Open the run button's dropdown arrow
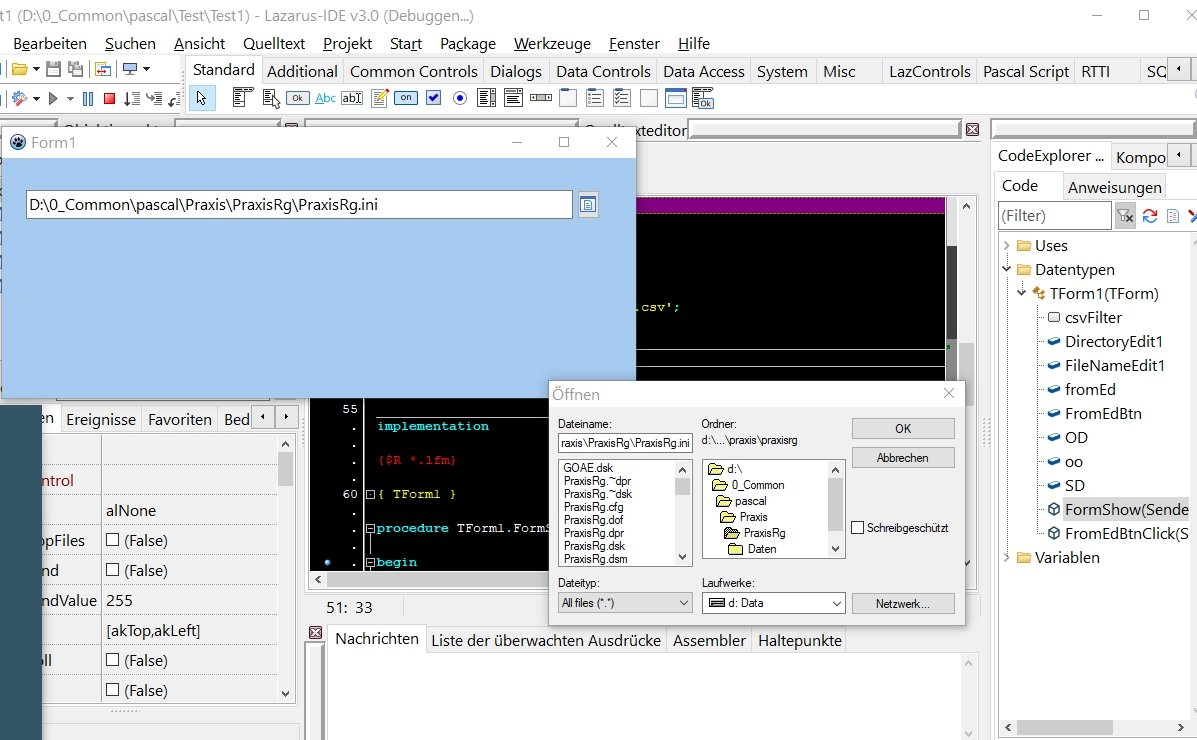1197x740 pixels. [69, 99]
